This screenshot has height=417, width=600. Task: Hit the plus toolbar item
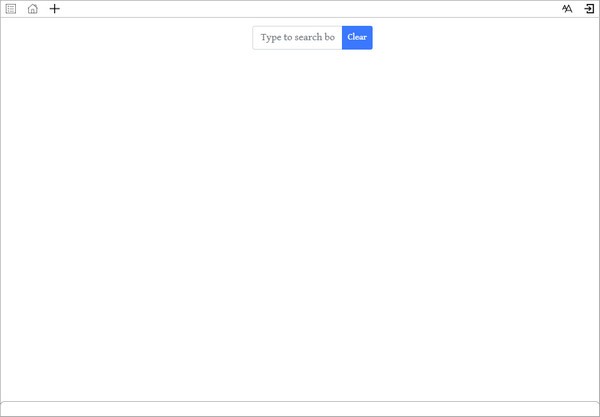click(x=55, y=9)
